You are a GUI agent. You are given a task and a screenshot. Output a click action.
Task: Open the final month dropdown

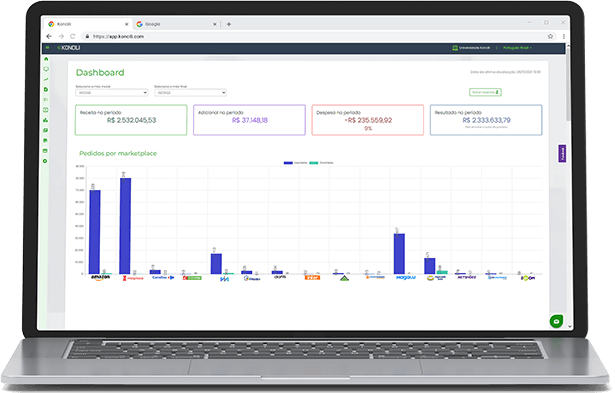(190, 93)
